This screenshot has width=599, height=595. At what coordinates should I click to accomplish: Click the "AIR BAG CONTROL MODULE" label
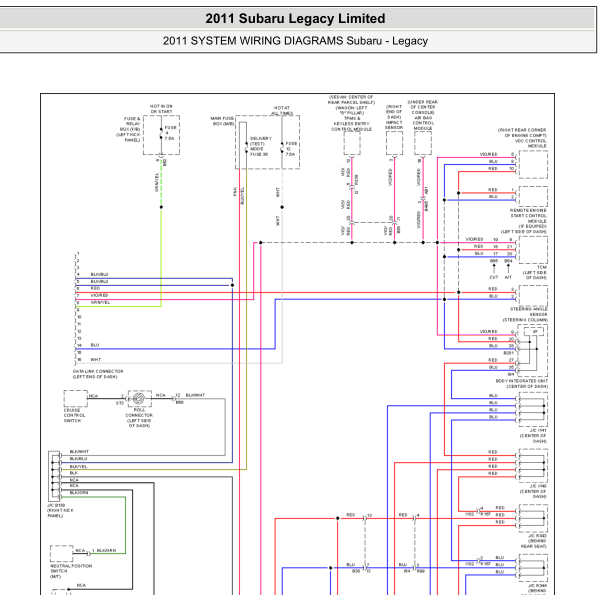pyautogui.click(x=423, y=123)
